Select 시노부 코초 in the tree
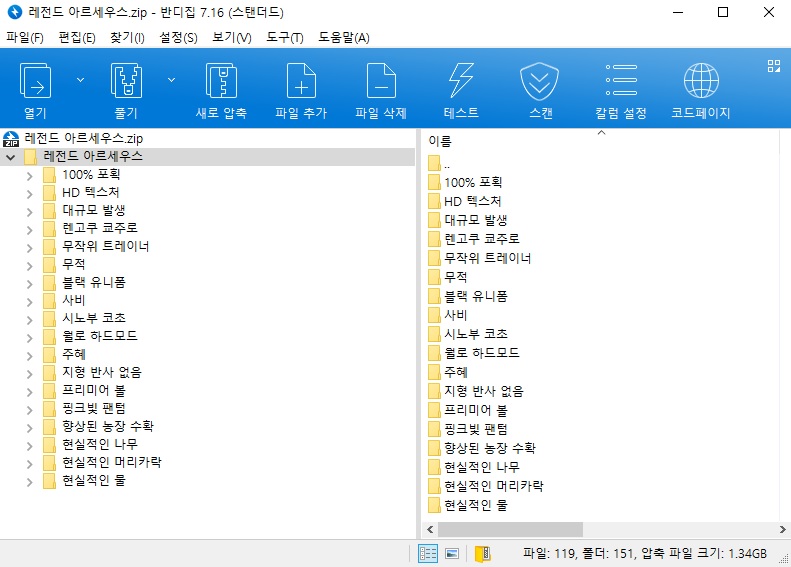Screen dimensions: 791x567 coord(94,318)
